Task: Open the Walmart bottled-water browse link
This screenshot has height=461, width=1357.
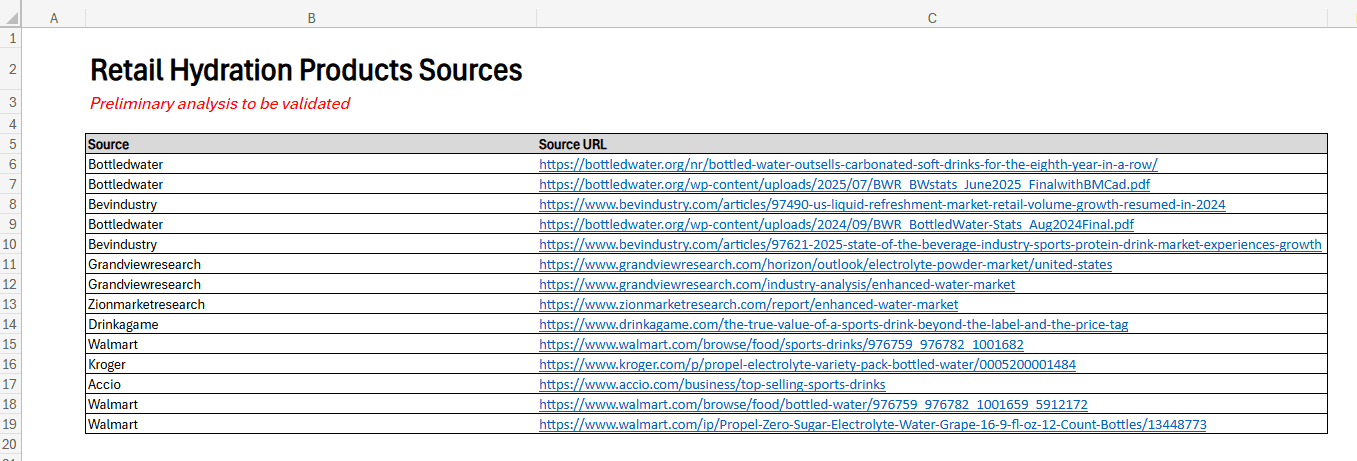Action: point(813,404)
